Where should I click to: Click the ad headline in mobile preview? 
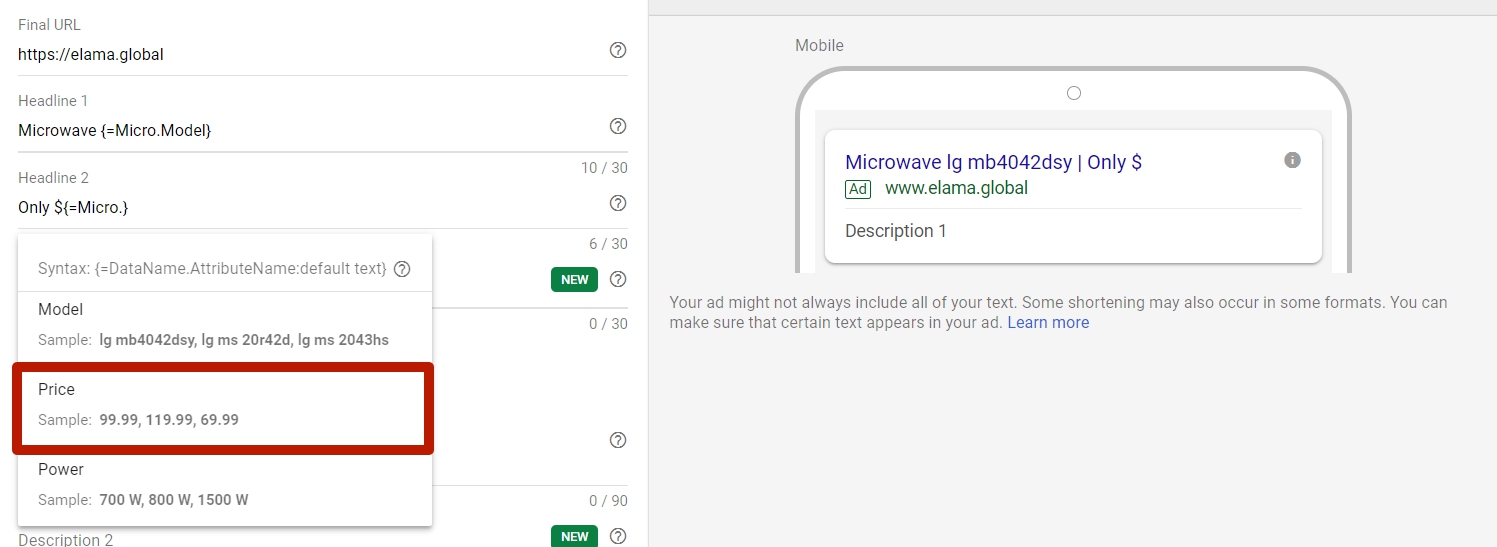993,162
